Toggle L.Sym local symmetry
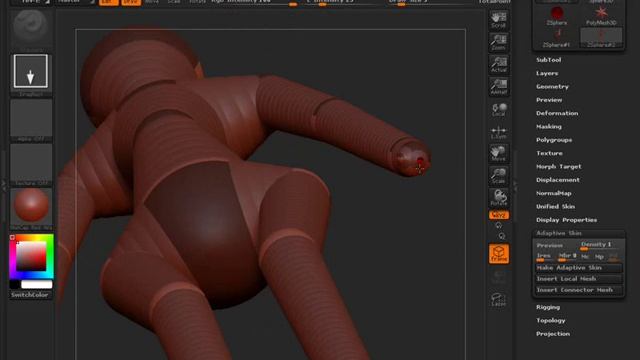Screen dimensions: 640x360 coord(498,132)
